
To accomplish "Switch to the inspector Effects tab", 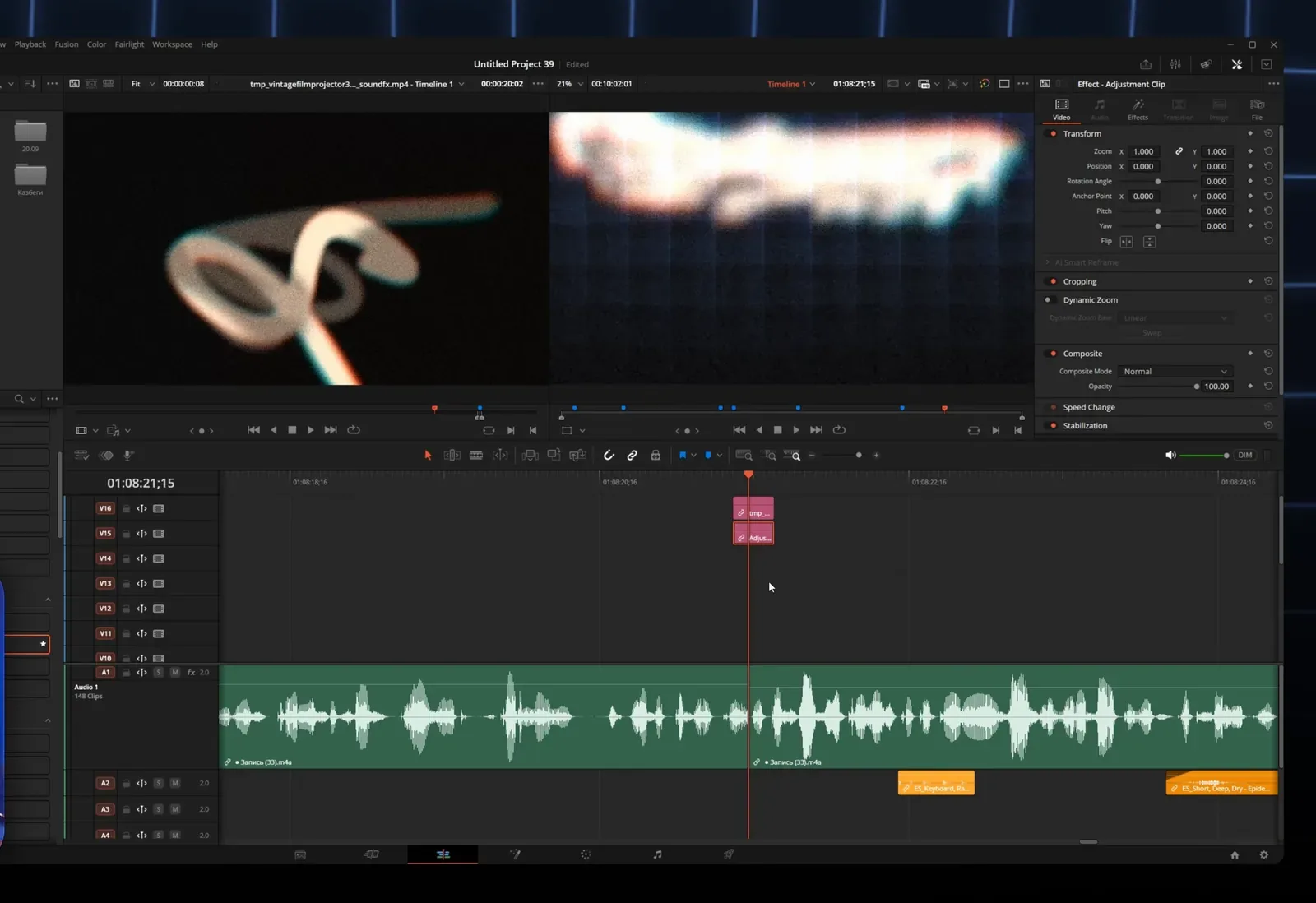I will [1138, 109].
